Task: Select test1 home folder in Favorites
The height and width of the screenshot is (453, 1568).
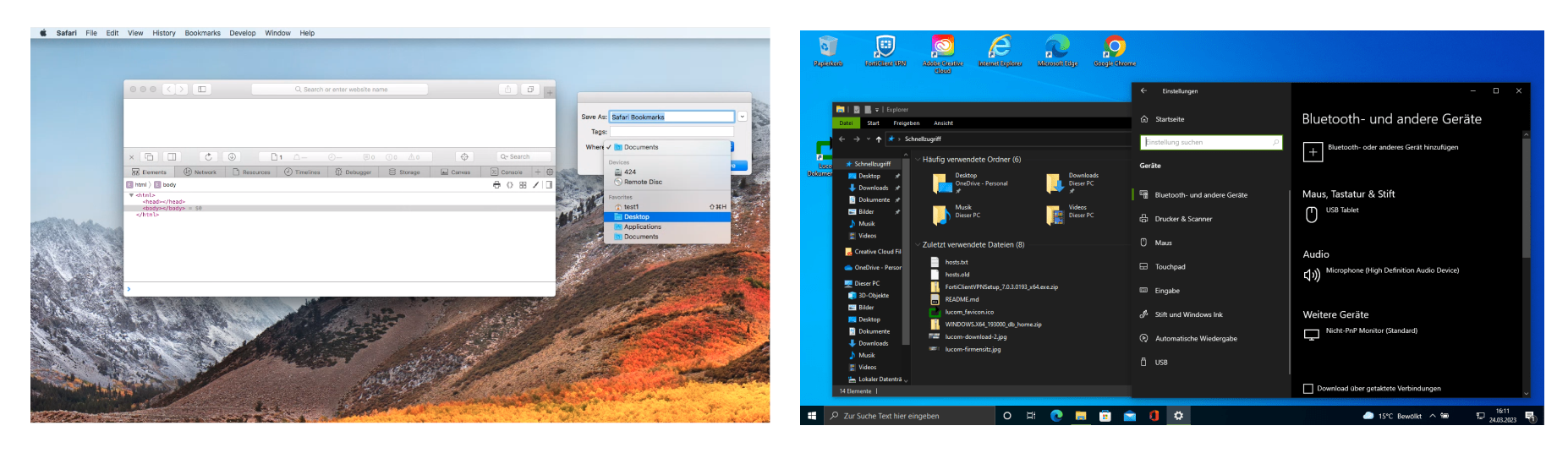Action: [x=667, y=206]
